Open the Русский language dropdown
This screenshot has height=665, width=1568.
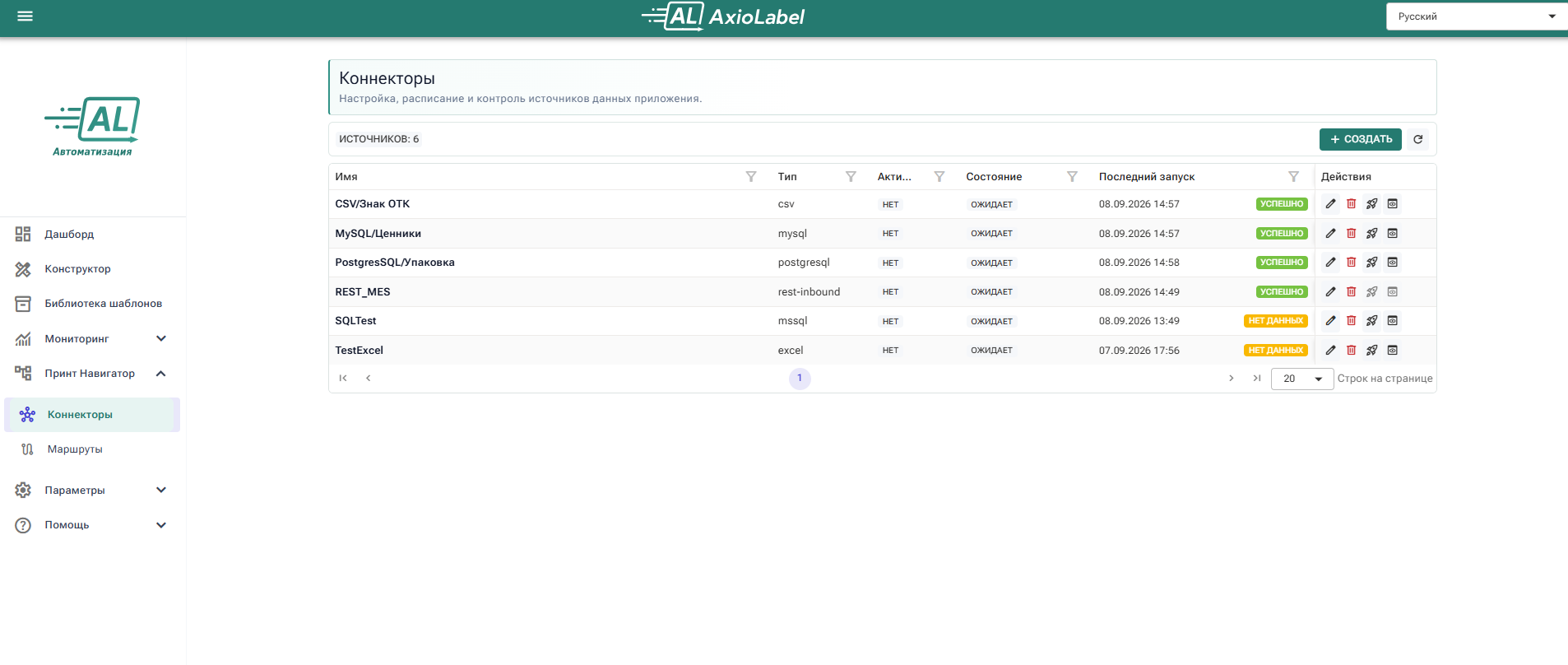tap(1476, 16)
